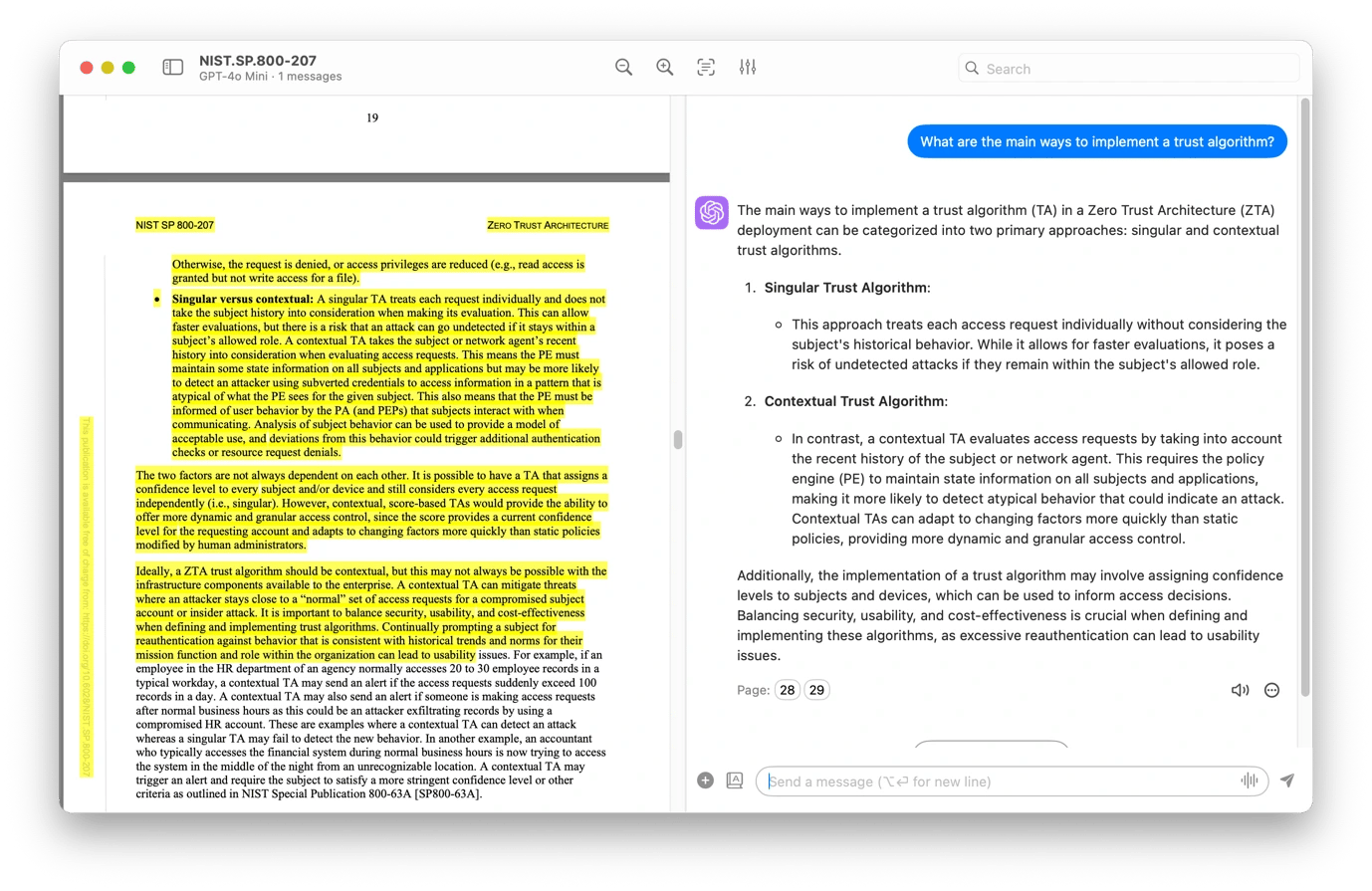Screen dimensions: 1372x891
Task: Click the zoom in magnifier icon
Action: (665, 68)
